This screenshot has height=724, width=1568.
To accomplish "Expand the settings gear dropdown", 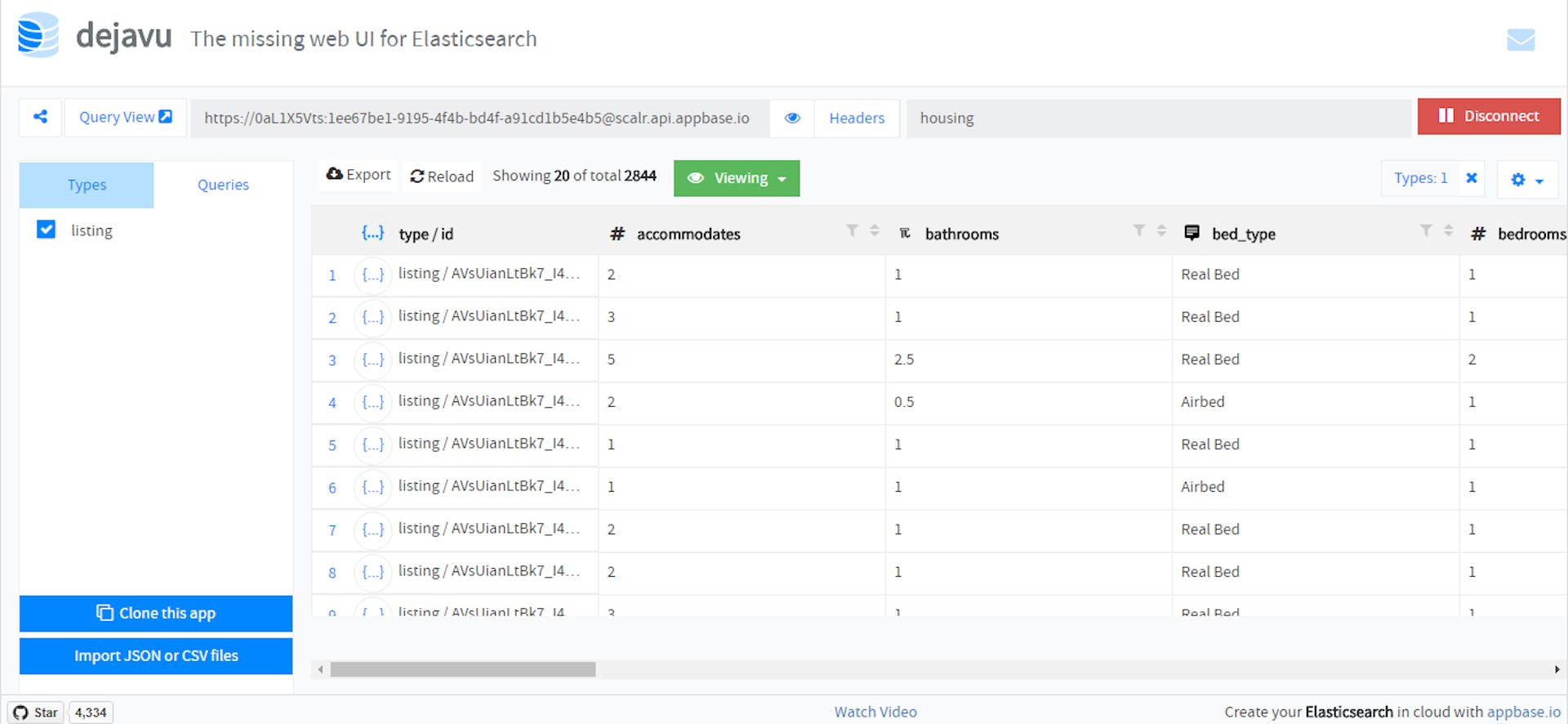I will tap(1526, 180).
